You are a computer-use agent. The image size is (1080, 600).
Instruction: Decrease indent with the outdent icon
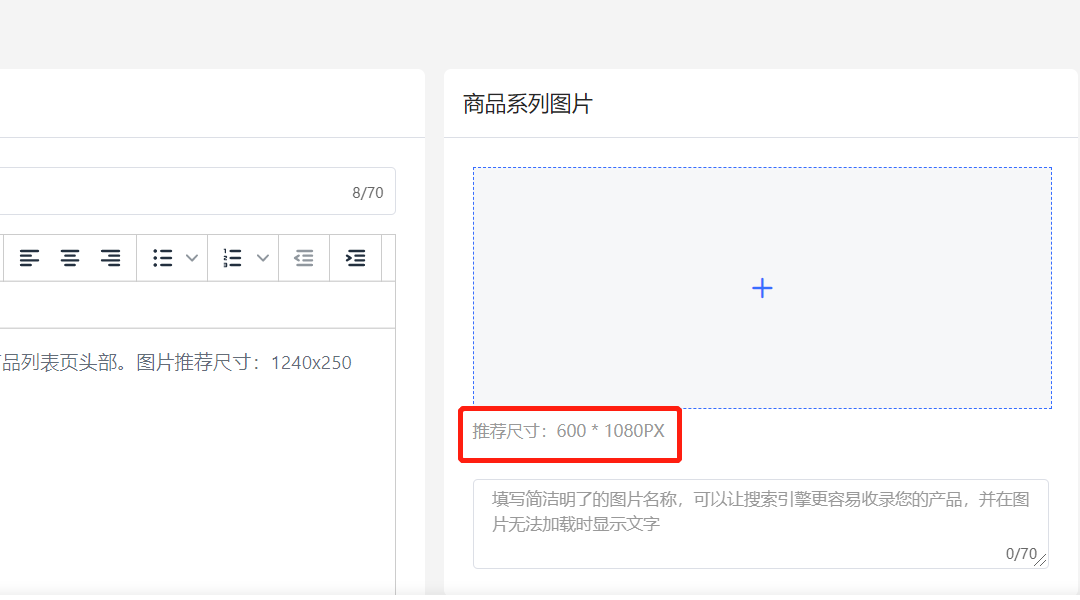click(304, 258)
